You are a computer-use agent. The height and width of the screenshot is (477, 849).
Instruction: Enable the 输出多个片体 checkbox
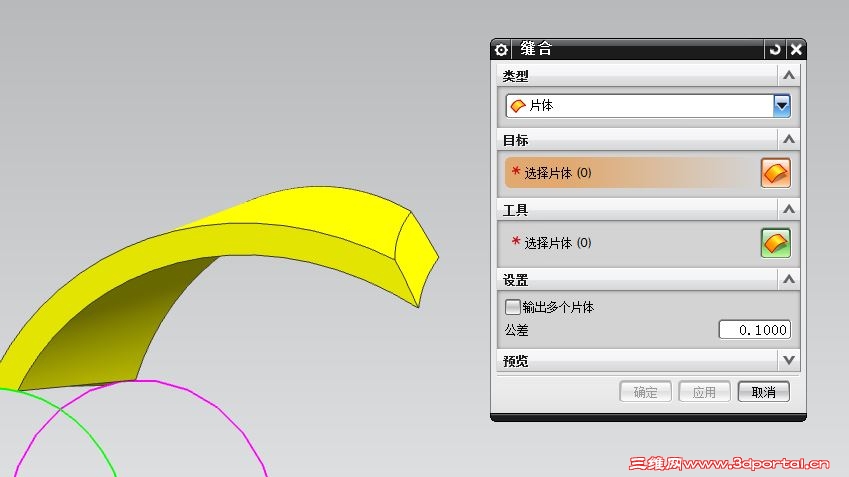(512, 307)
